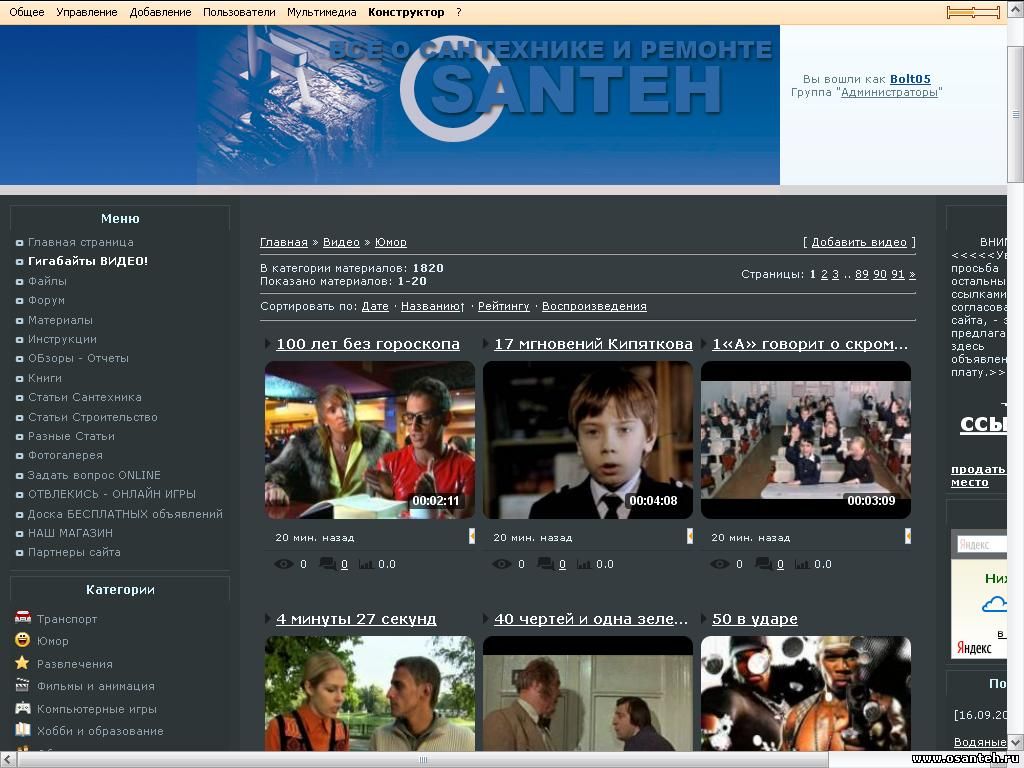
Task: Open the 1«А» говорит о скром... thumbnail
Action: [x=806, y=440]
